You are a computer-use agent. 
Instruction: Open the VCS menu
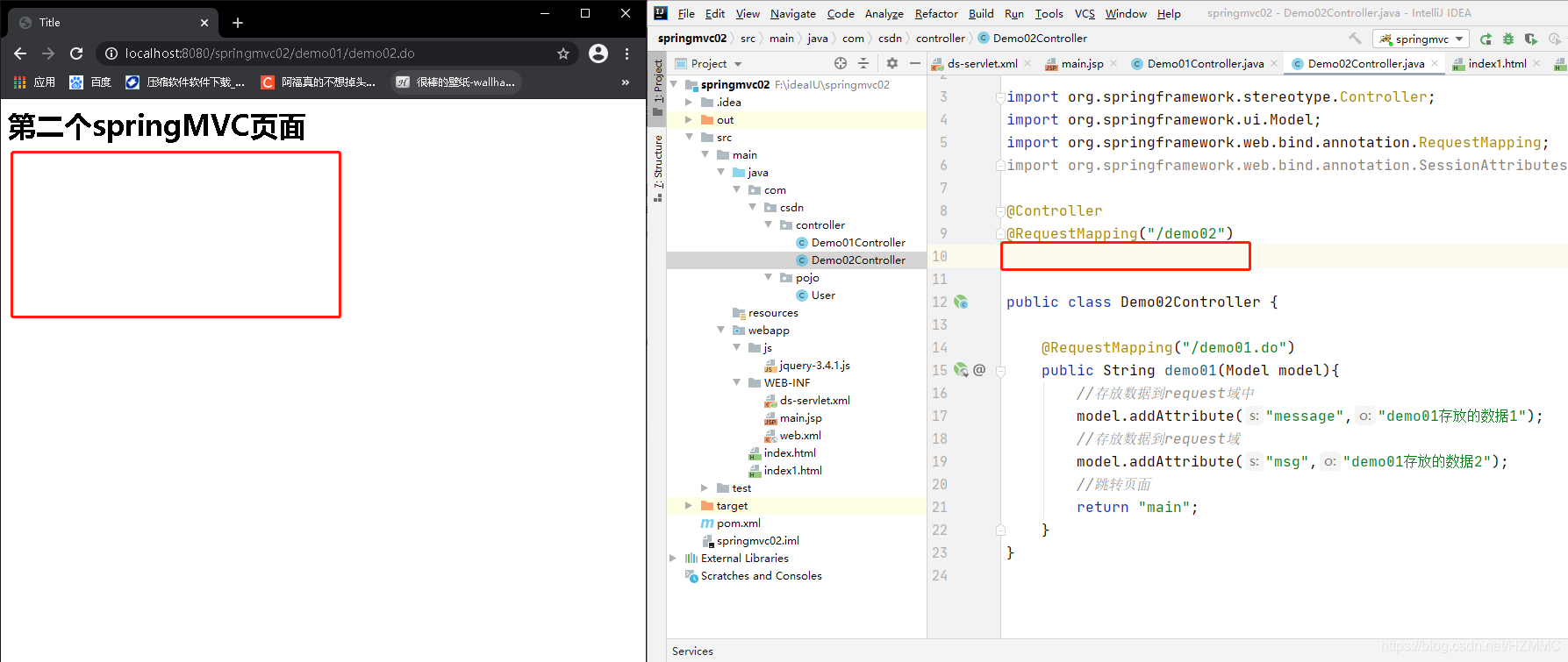tap(1085, 13)
